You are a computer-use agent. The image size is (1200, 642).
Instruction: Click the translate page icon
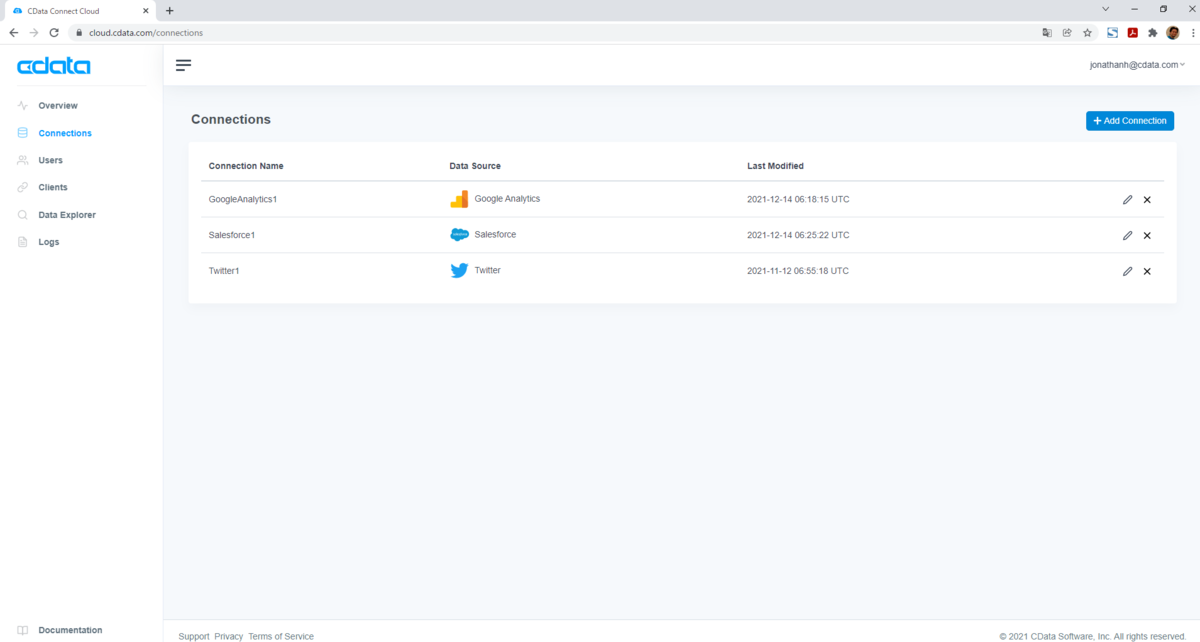coord(1047,32)
